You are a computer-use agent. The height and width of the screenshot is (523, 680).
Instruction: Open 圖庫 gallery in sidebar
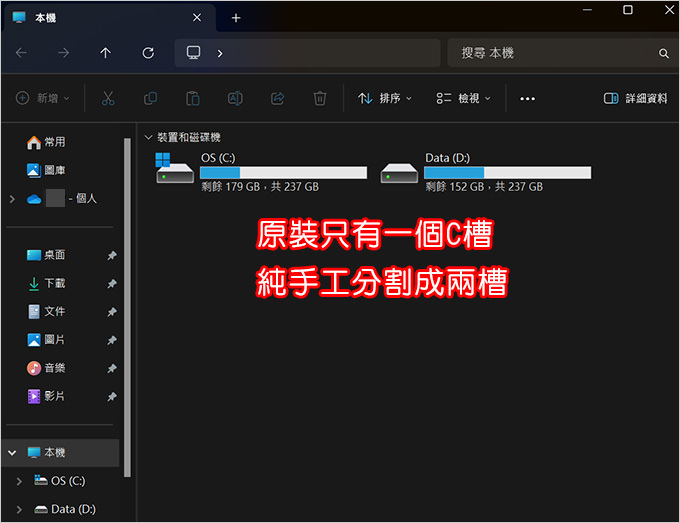[x=46, y=170]
